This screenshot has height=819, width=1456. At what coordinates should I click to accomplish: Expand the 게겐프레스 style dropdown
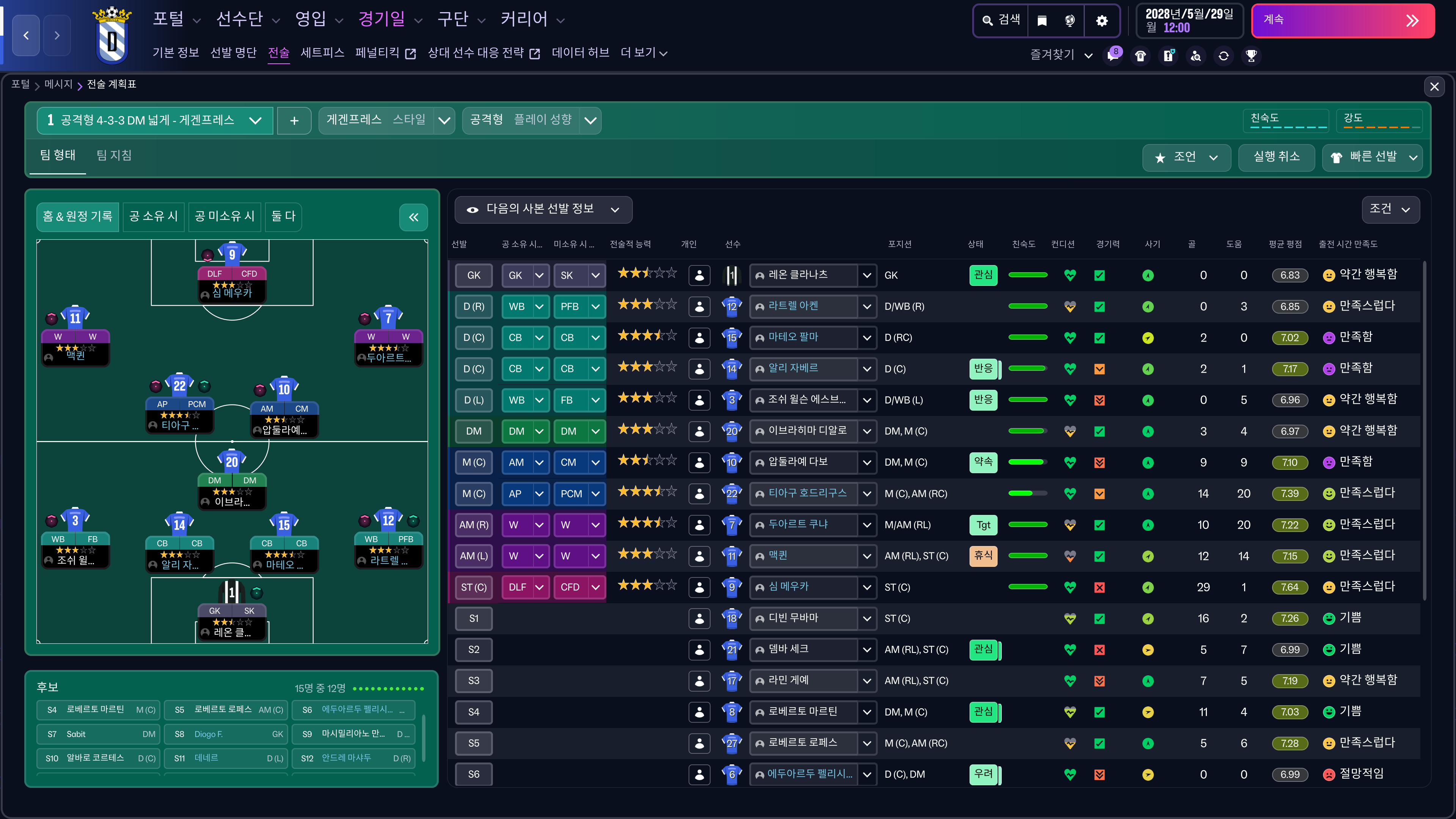point(444,121)
